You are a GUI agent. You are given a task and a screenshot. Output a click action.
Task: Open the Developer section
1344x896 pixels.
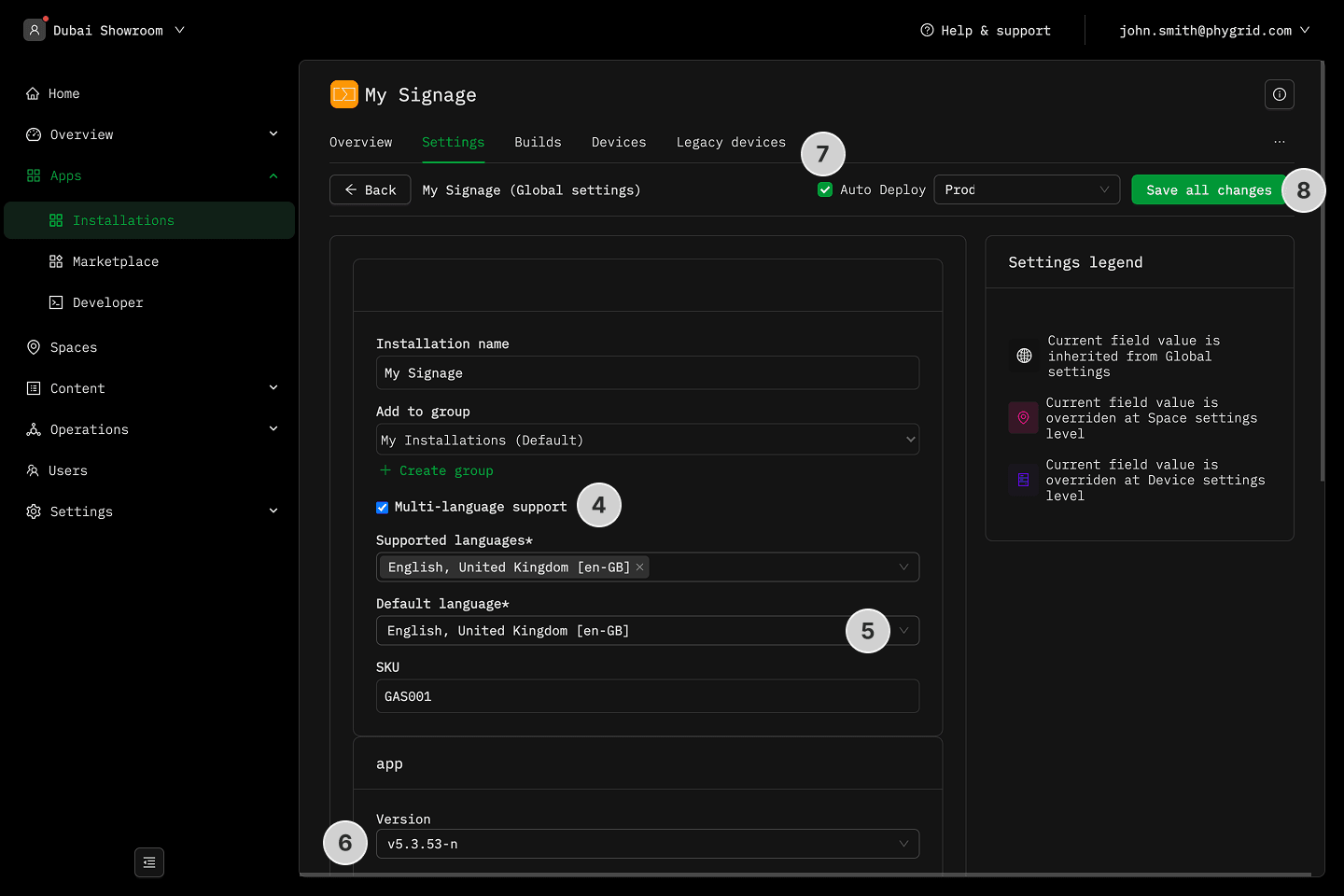[107, 302]
